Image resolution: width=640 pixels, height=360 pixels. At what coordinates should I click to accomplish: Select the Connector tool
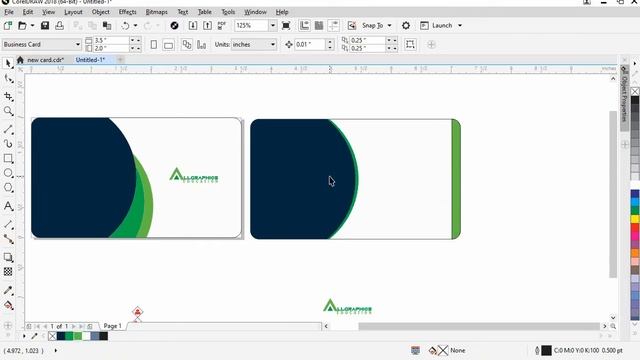pyautogui.click(x=8, y=239)
